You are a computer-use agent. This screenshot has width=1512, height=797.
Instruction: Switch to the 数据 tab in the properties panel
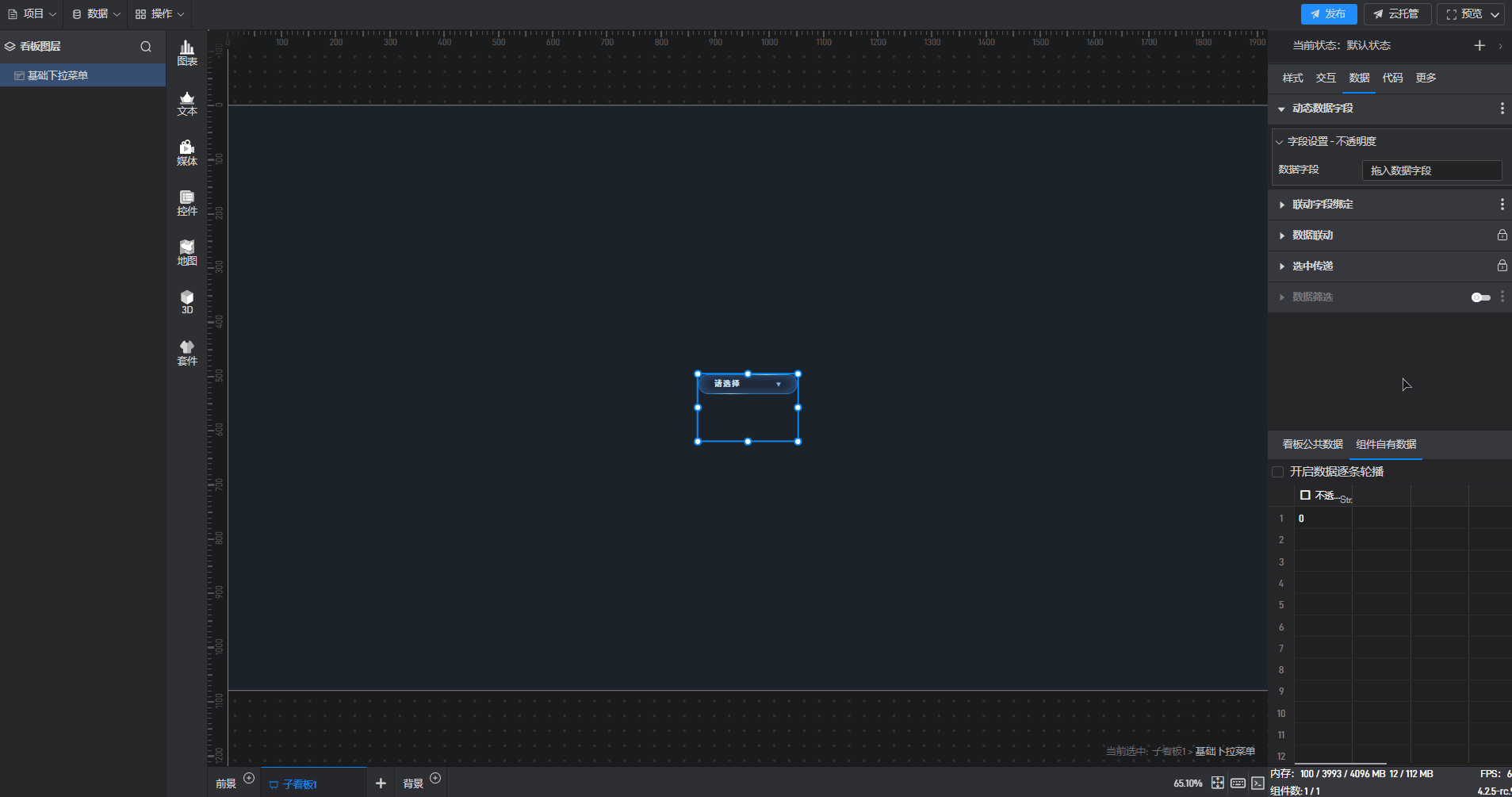(1359, 78)
